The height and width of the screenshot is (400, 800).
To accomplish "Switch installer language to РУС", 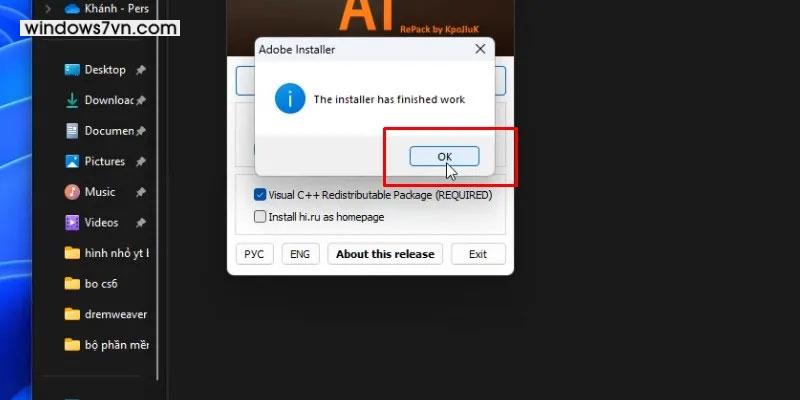I will point(254,254).
